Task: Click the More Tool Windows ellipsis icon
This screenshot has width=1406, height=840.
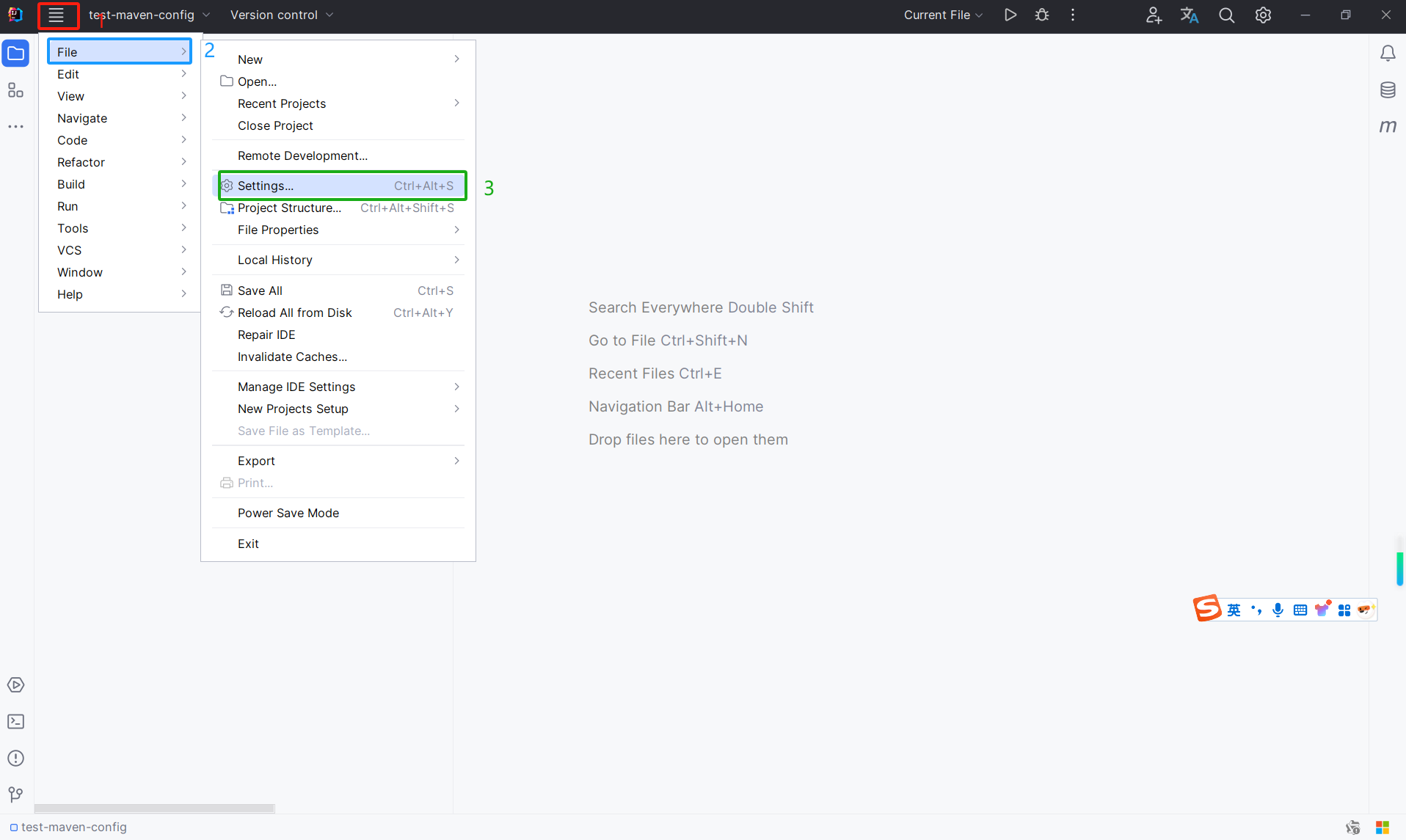Action: coord(15,126)
